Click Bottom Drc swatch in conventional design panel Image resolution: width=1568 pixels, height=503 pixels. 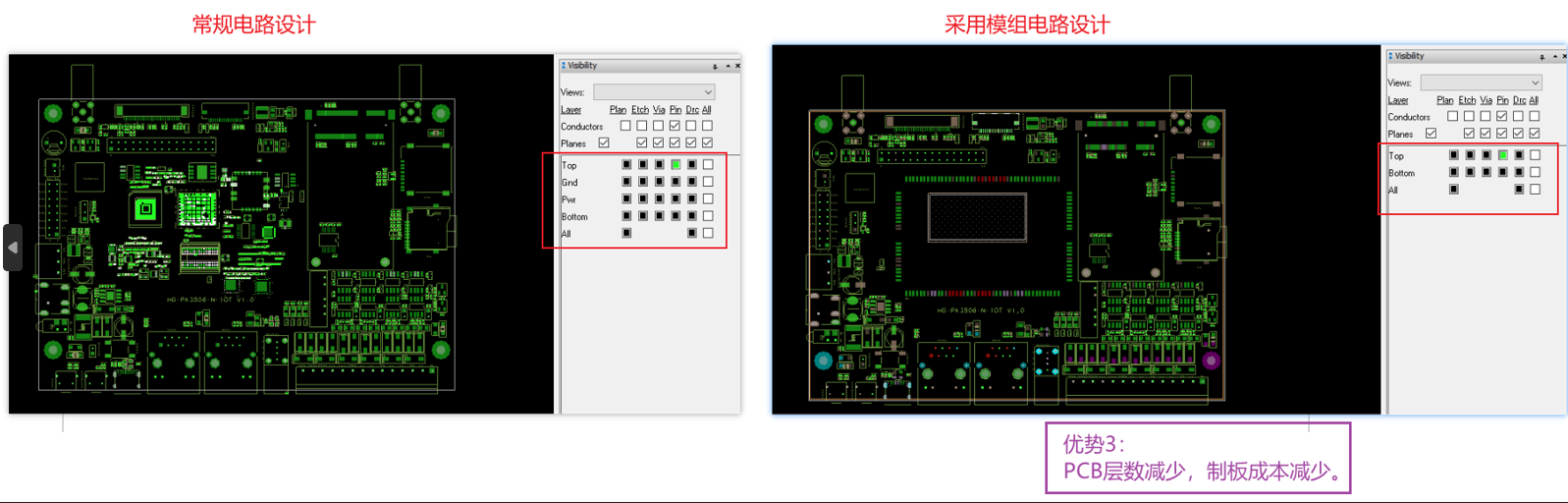tap(691, 216)
